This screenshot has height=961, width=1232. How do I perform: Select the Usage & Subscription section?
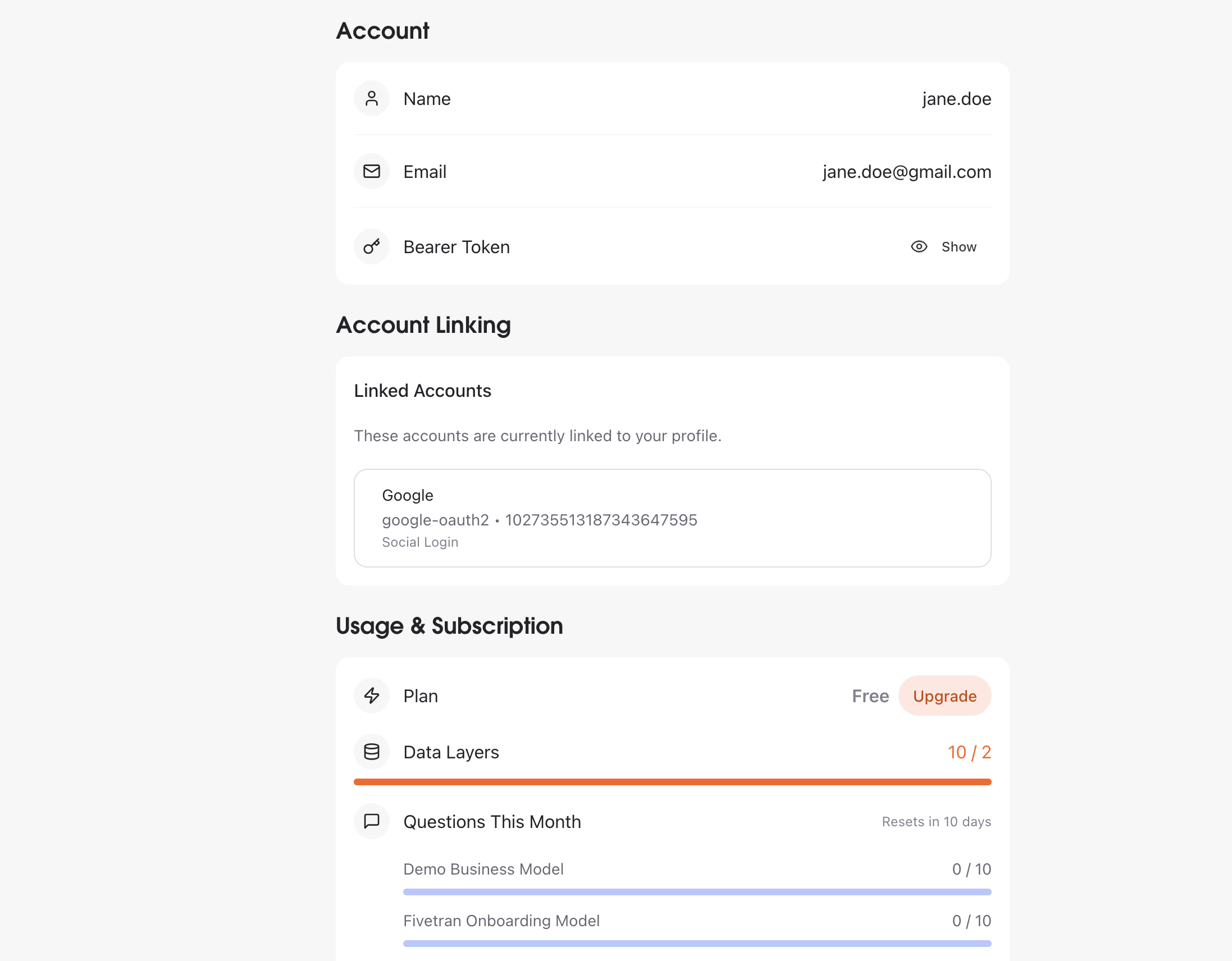pos(449,625)
